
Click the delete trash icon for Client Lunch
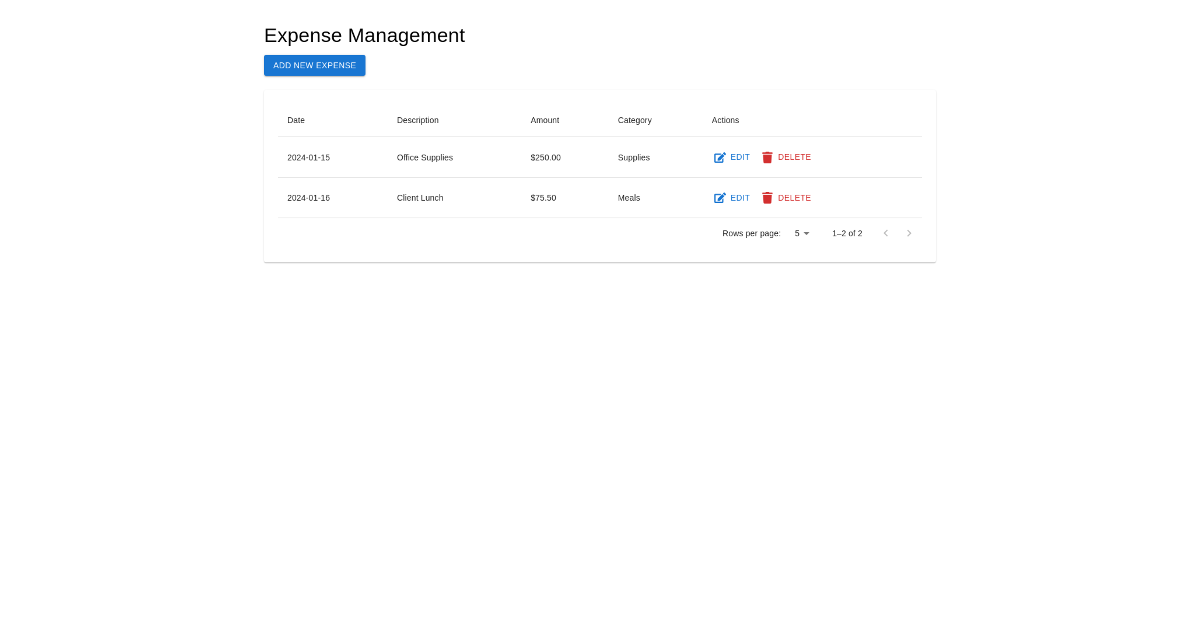pyautogui.click(x=767, y=198)
